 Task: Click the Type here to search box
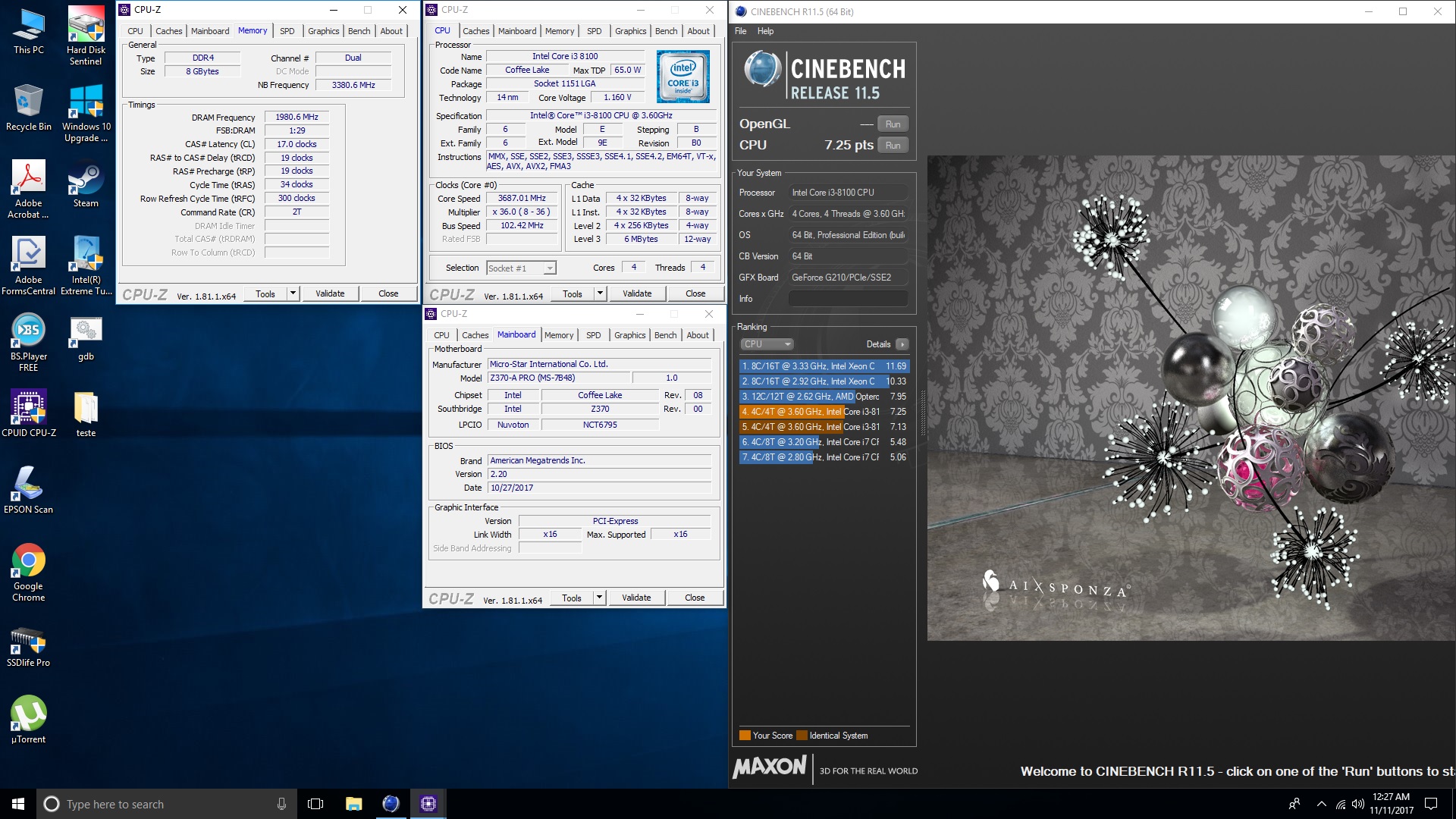(167, 804)
